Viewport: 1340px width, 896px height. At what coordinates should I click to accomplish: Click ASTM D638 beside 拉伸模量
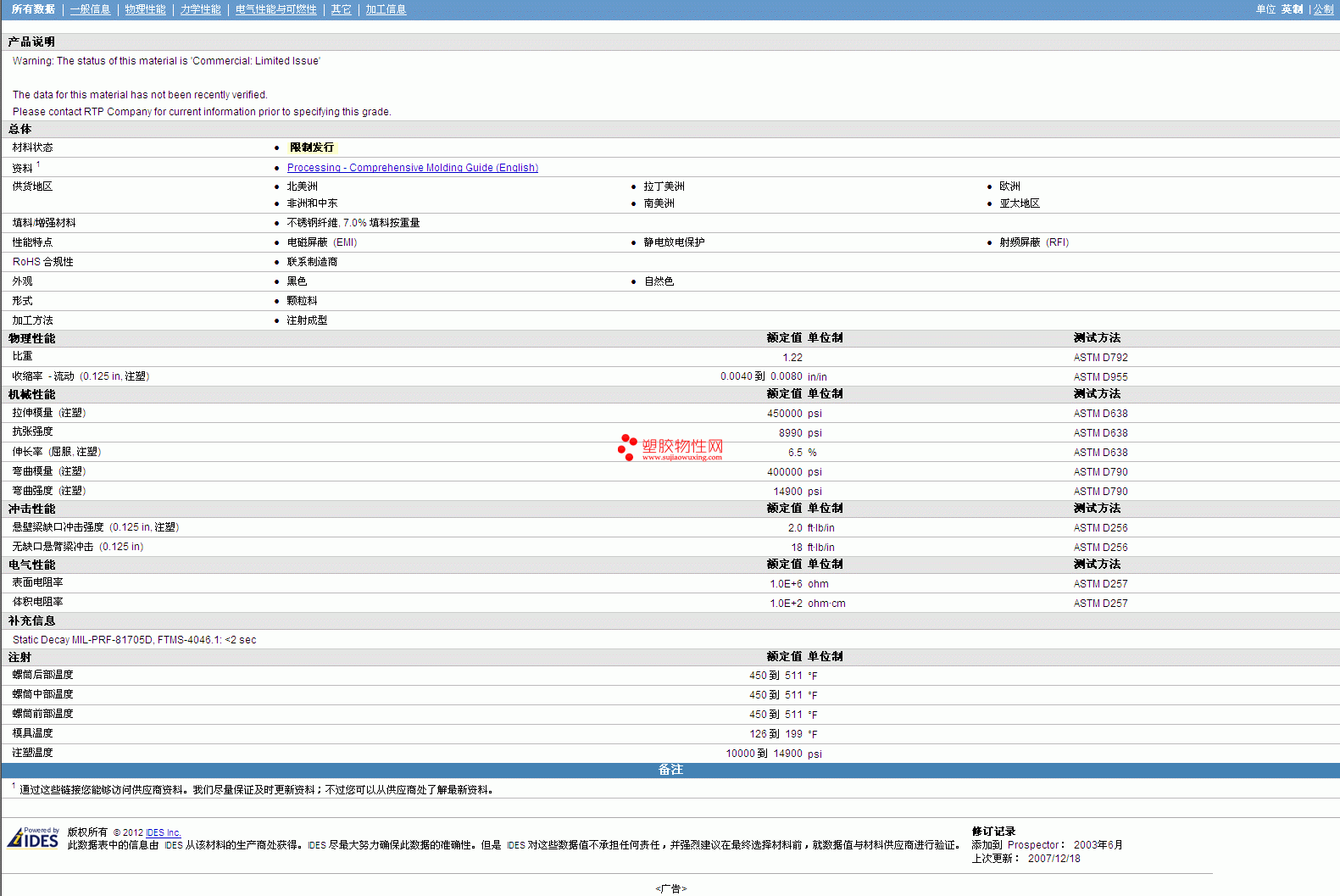[1100, 414]
